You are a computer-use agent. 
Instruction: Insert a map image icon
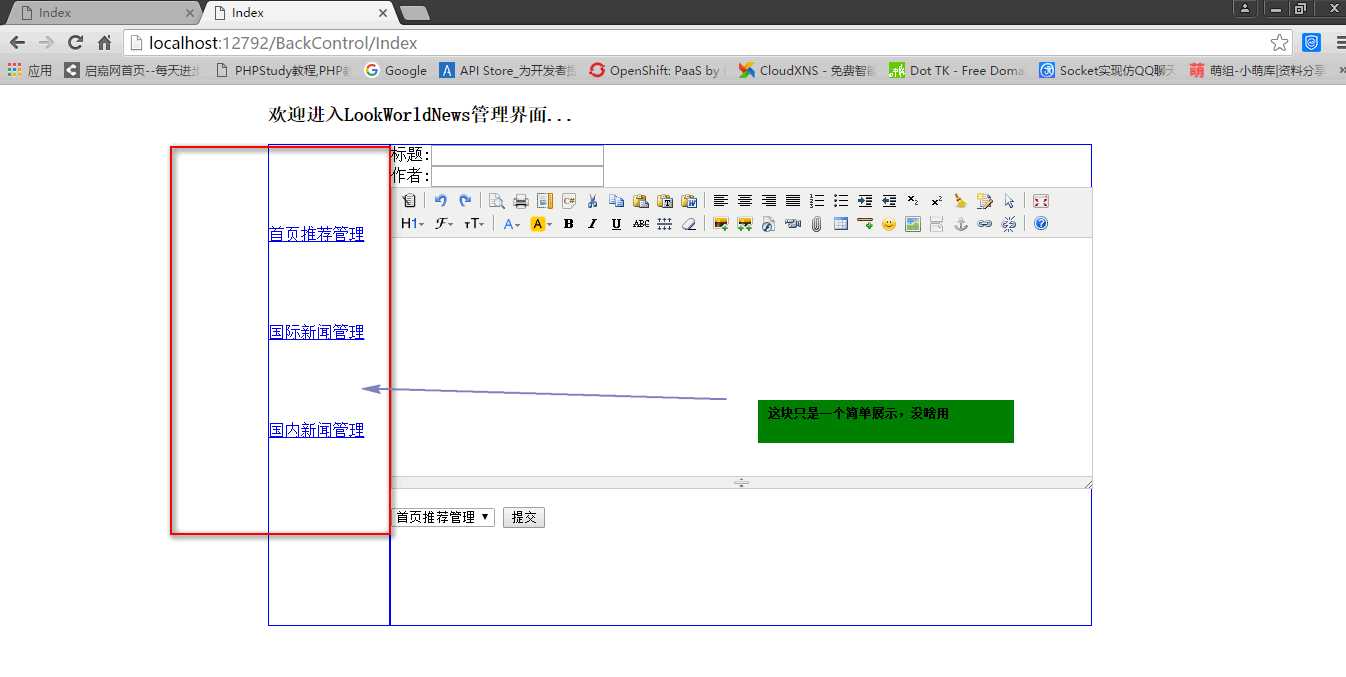(x=913, y=224)
